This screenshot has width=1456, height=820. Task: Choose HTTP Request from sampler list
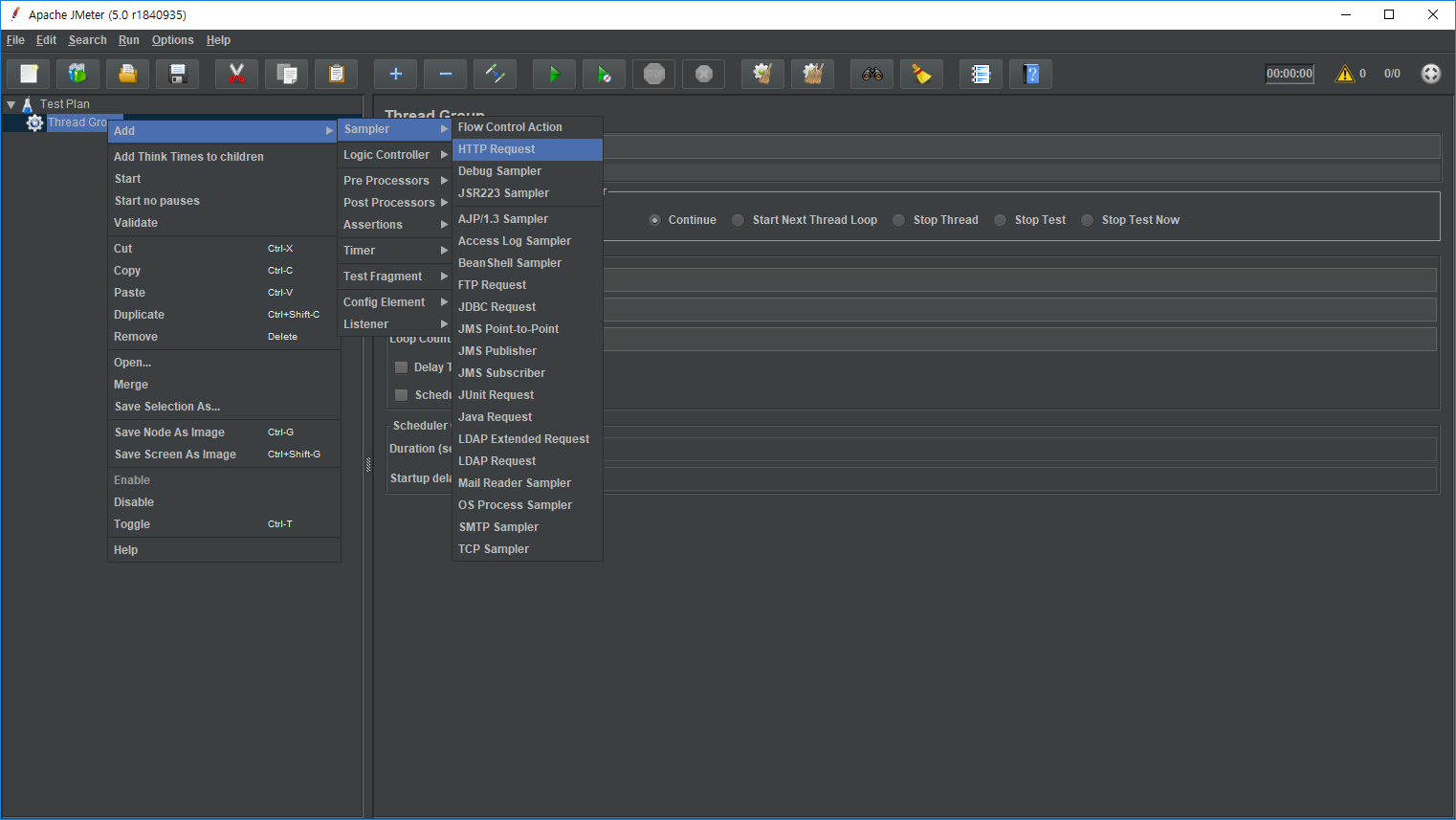click(527, 149)
